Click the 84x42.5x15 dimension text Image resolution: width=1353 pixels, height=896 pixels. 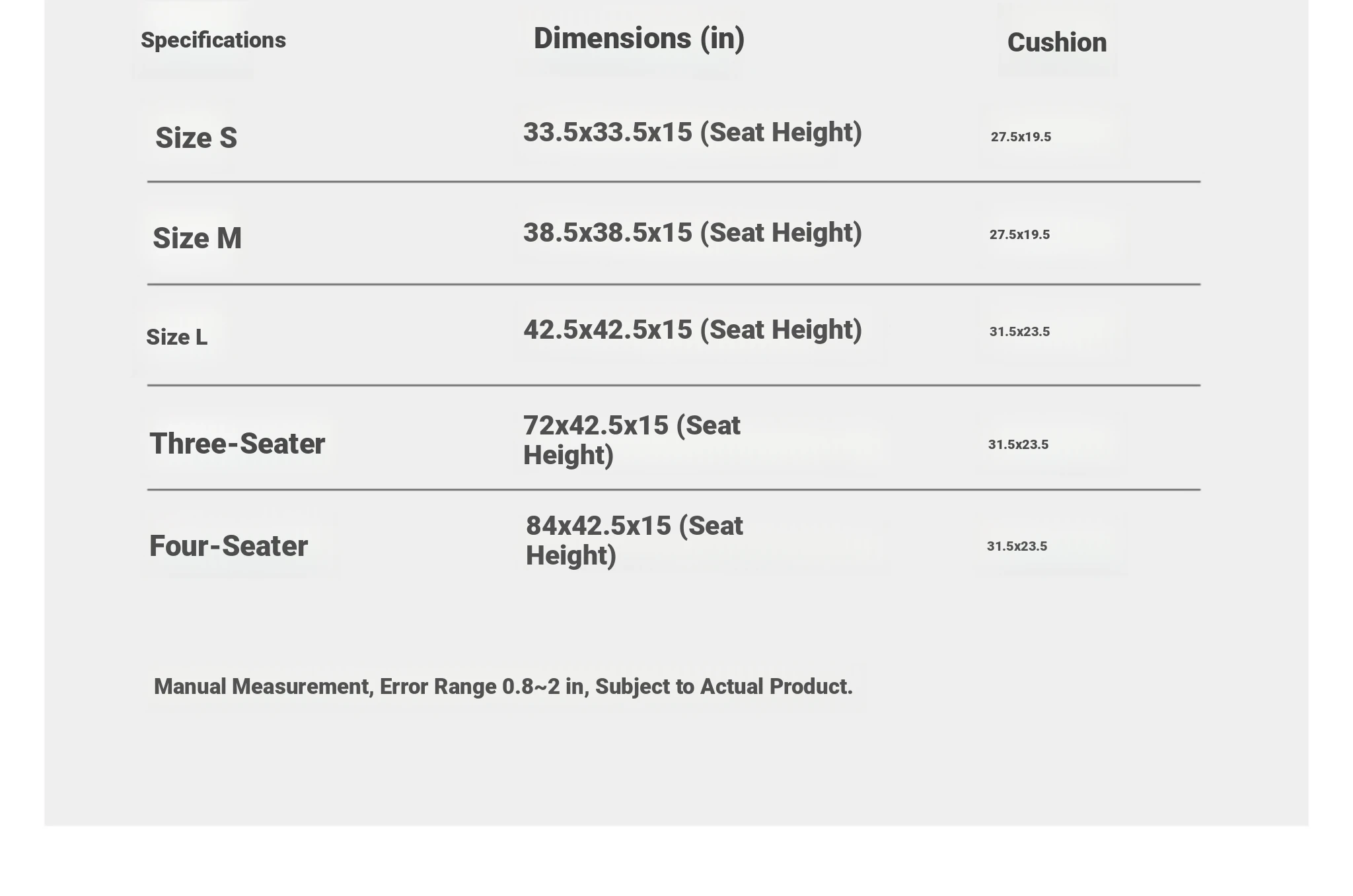coord(634,541)
